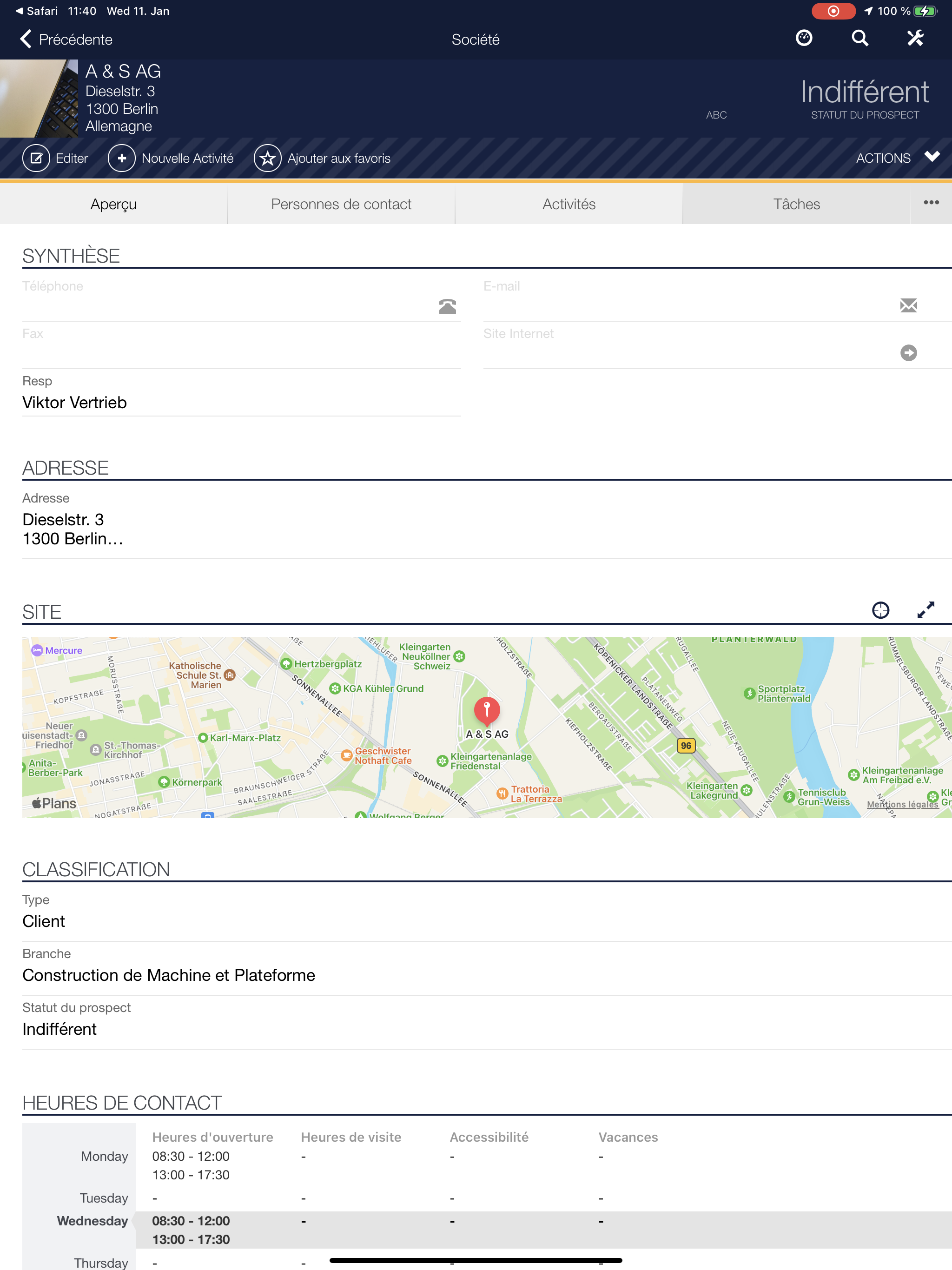Tap the company photo thumbnail
The width and height of the screenshot is (952, 1270).
39,98
